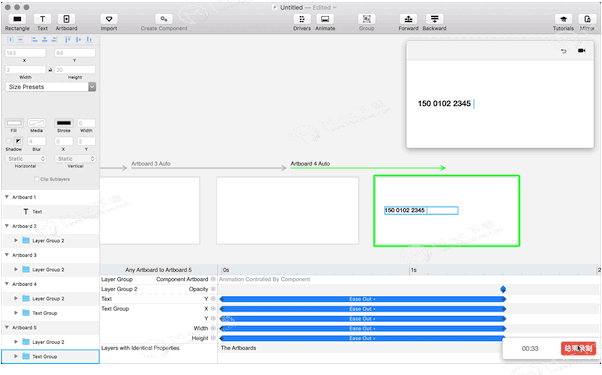Toggle Component Artboard animation for Layer Group
This screenshot has height=375, width=602.
213,279
